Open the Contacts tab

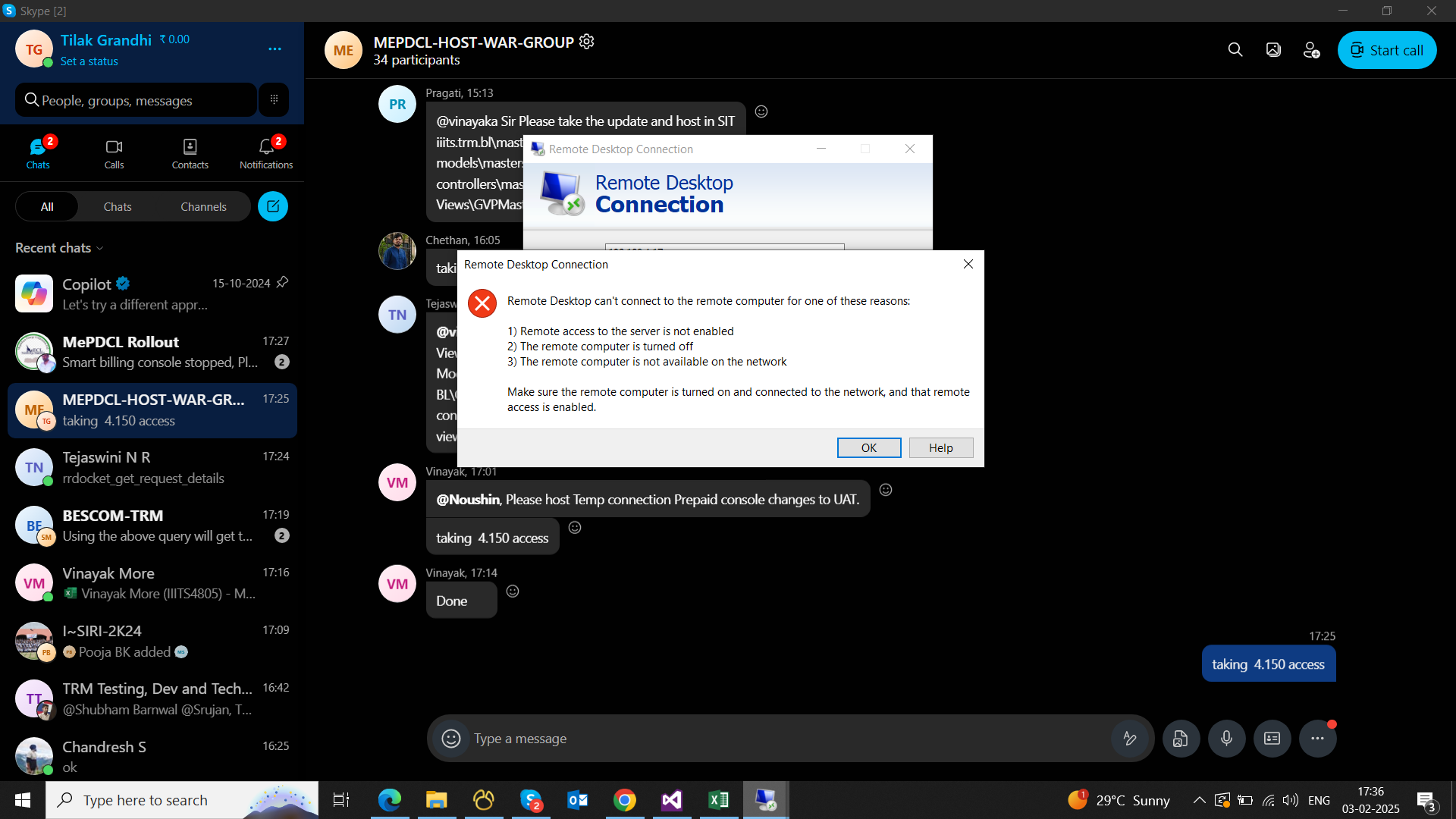190,152
